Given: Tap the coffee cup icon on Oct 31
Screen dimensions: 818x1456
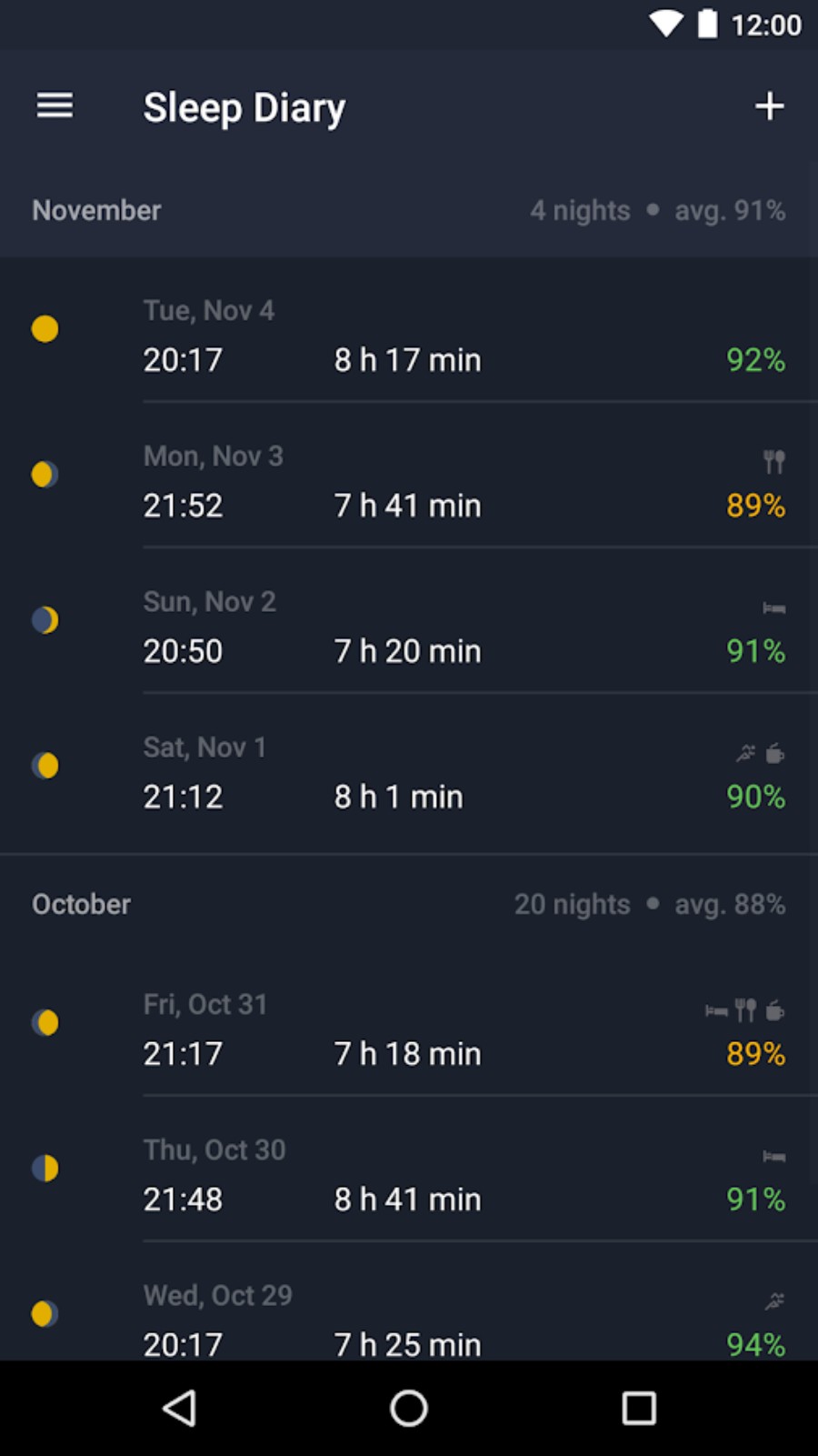Looking at the screenshot, I should [x=775, y=1009].
